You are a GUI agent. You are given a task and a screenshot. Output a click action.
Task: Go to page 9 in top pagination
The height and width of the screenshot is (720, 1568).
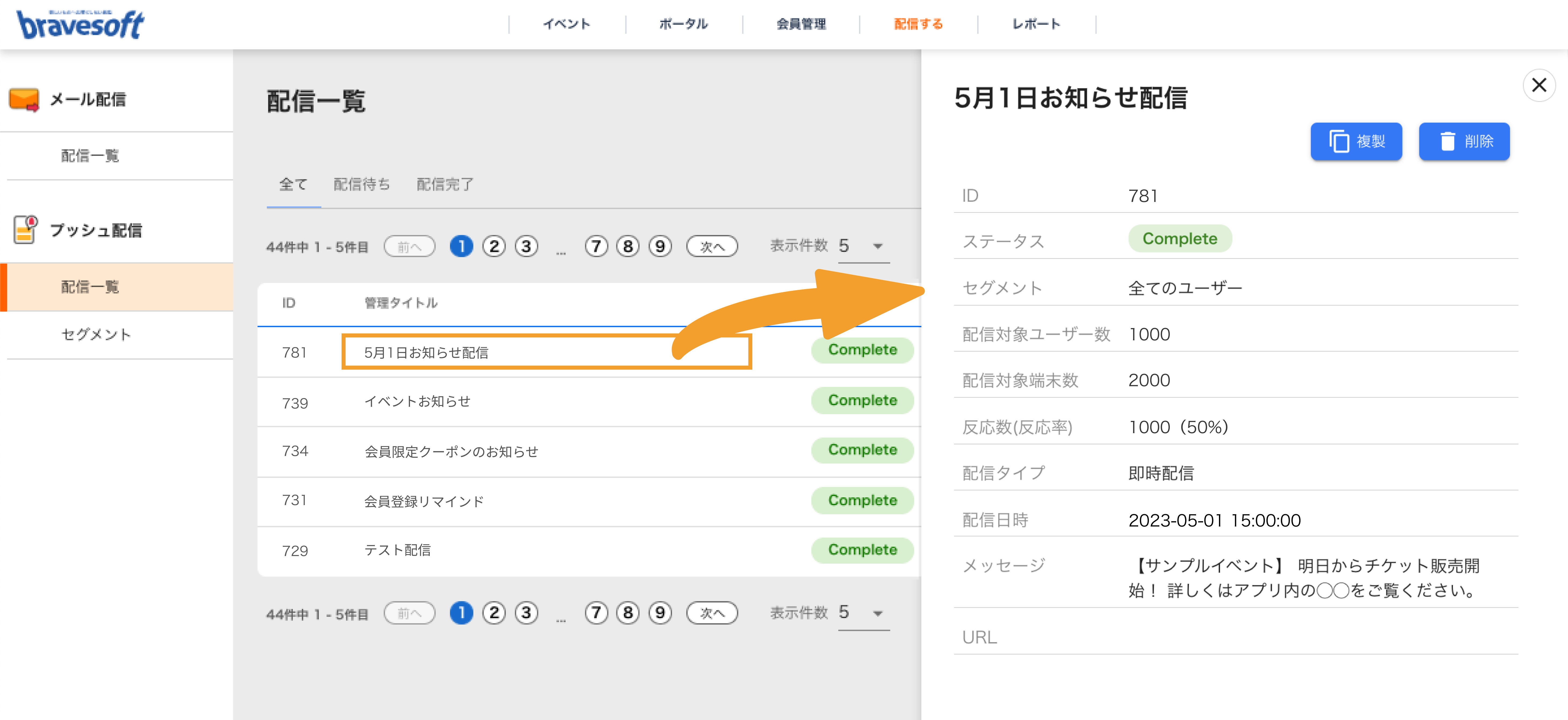point(660,247)
